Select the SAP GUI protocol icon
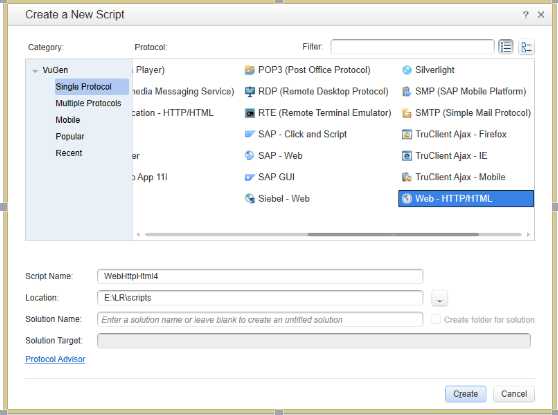 (x=250, y=177)
